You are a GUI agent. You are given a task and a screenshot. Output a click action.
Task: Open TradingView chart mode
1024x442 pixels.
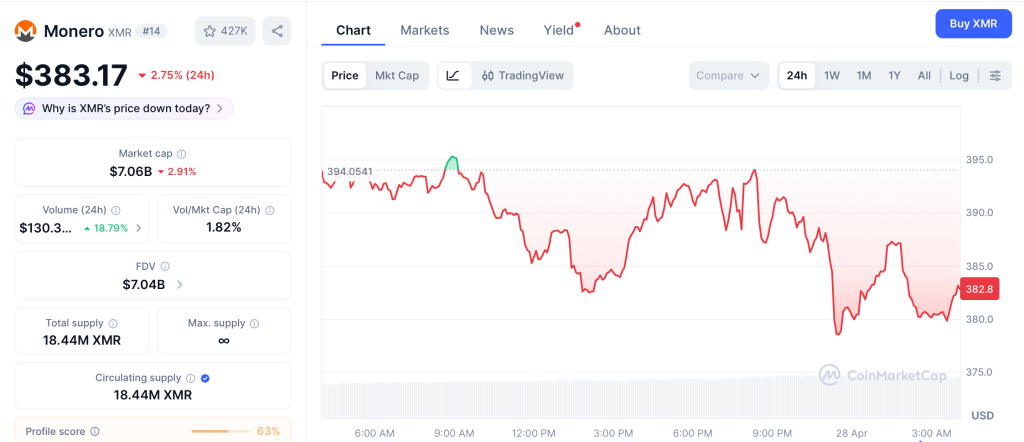(522, 76)
